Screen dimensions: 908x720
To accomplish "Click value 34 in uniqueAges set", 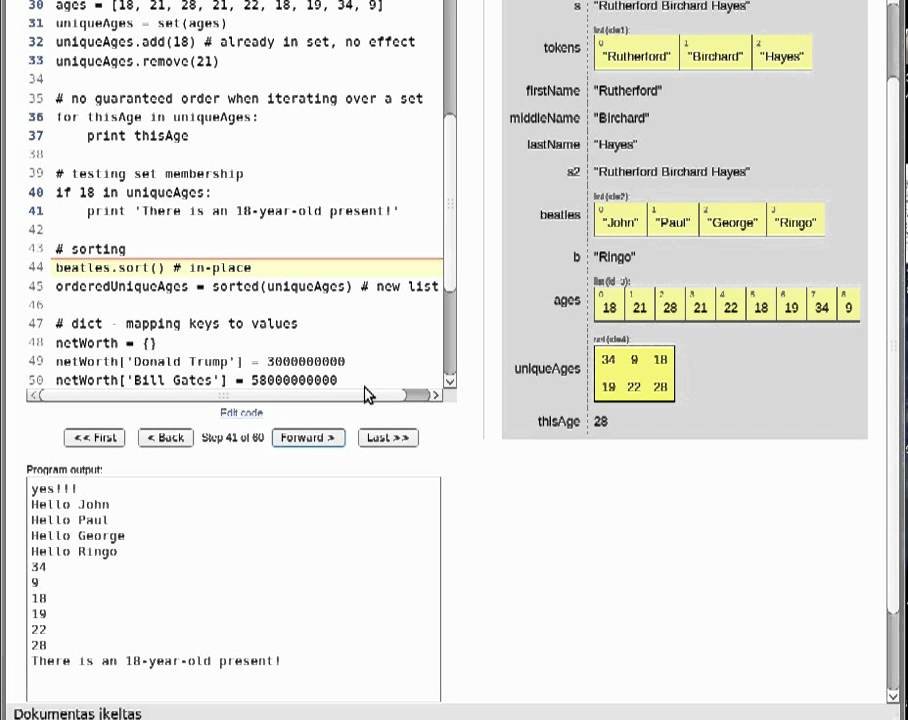I will tap(608, 360).
